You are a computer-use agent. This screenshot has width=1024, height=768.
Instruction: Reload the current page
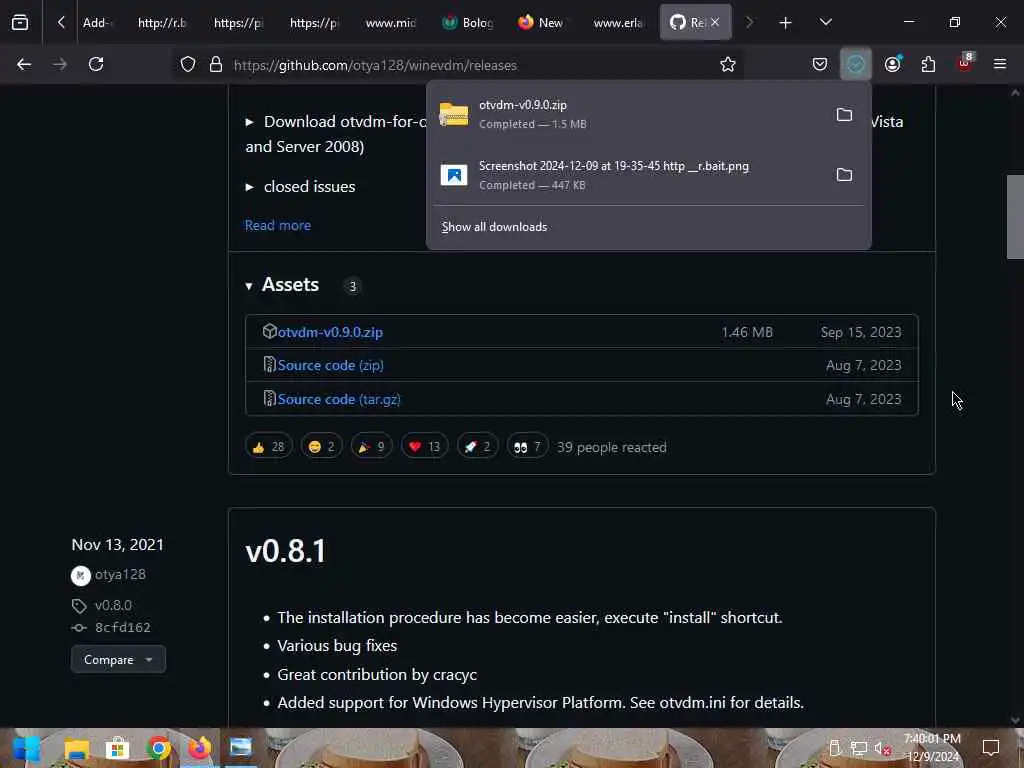click(96, 64)
